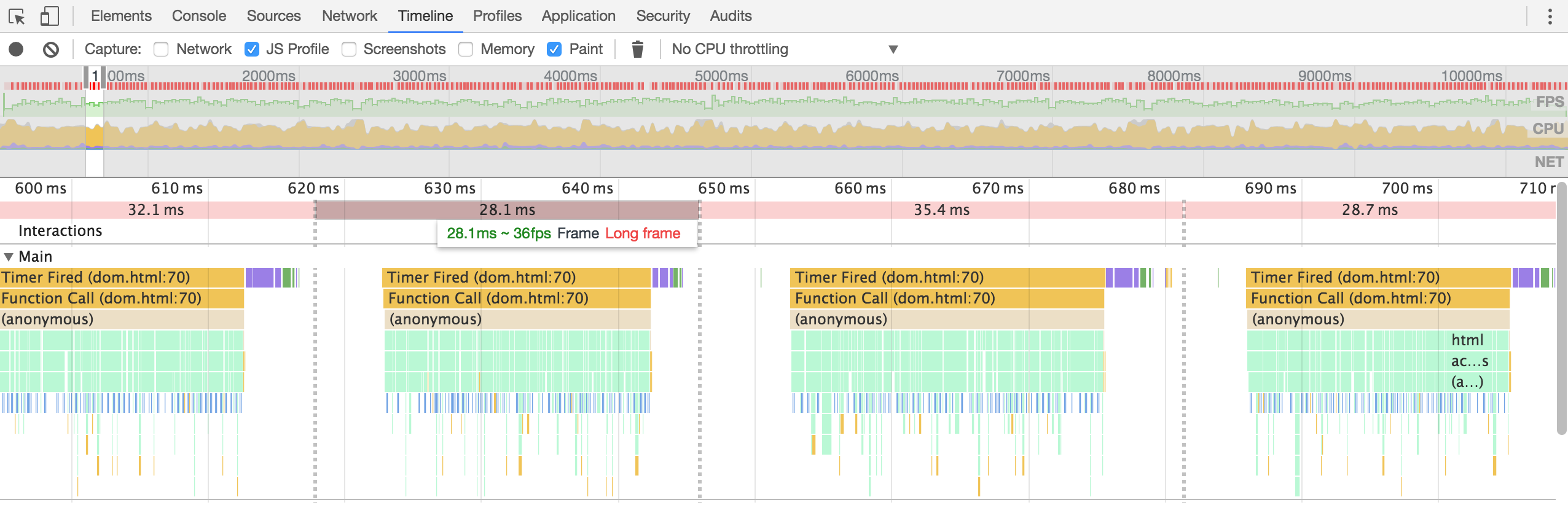Select the 32.1 ms frame bar
1568x505 pixels.
coord(156,210)
